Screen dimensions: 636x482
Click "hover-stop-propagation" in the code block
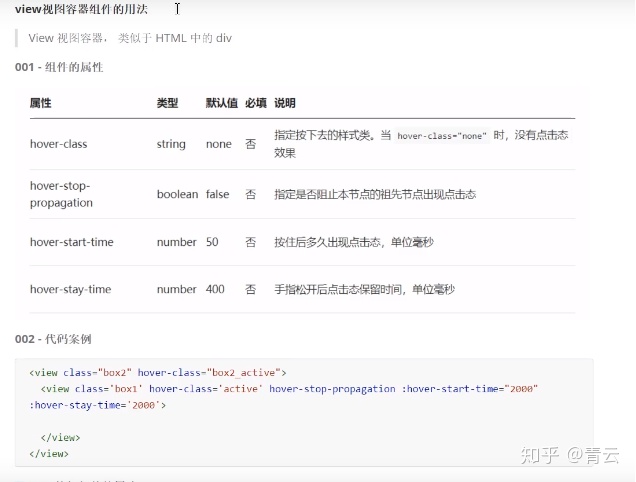click(x=332, y=389)
